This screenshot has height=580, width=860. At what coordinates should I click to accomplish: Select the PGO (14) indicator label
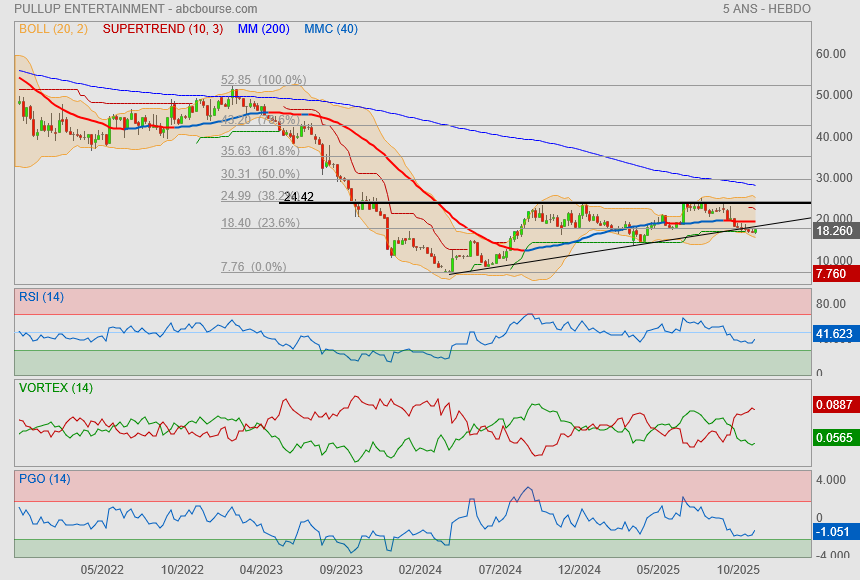(x=44, y=479)
